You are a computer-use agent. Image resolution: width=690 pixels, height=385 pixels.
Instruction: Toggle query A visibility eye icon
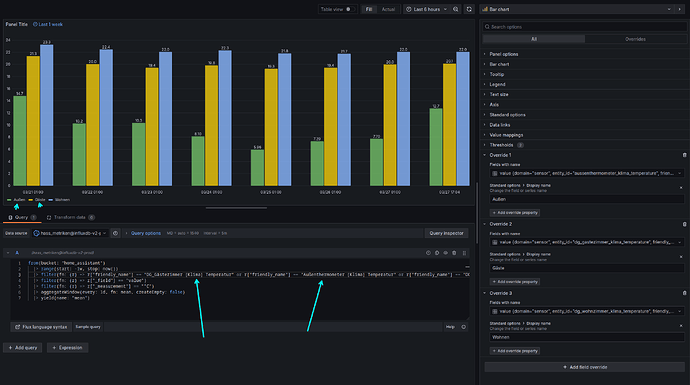click(445, 253)
